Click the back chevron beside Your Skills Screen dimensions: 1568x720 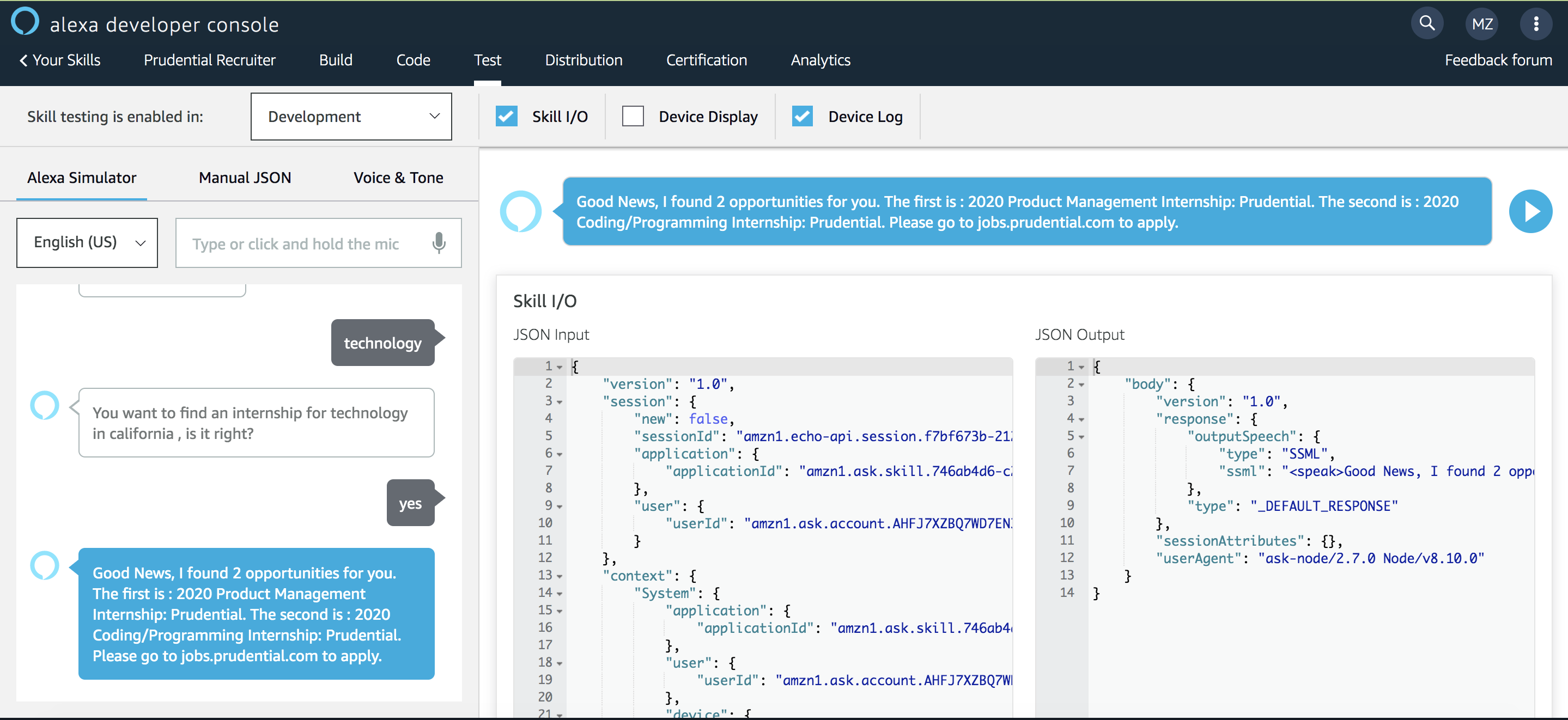tap(23, 60)
